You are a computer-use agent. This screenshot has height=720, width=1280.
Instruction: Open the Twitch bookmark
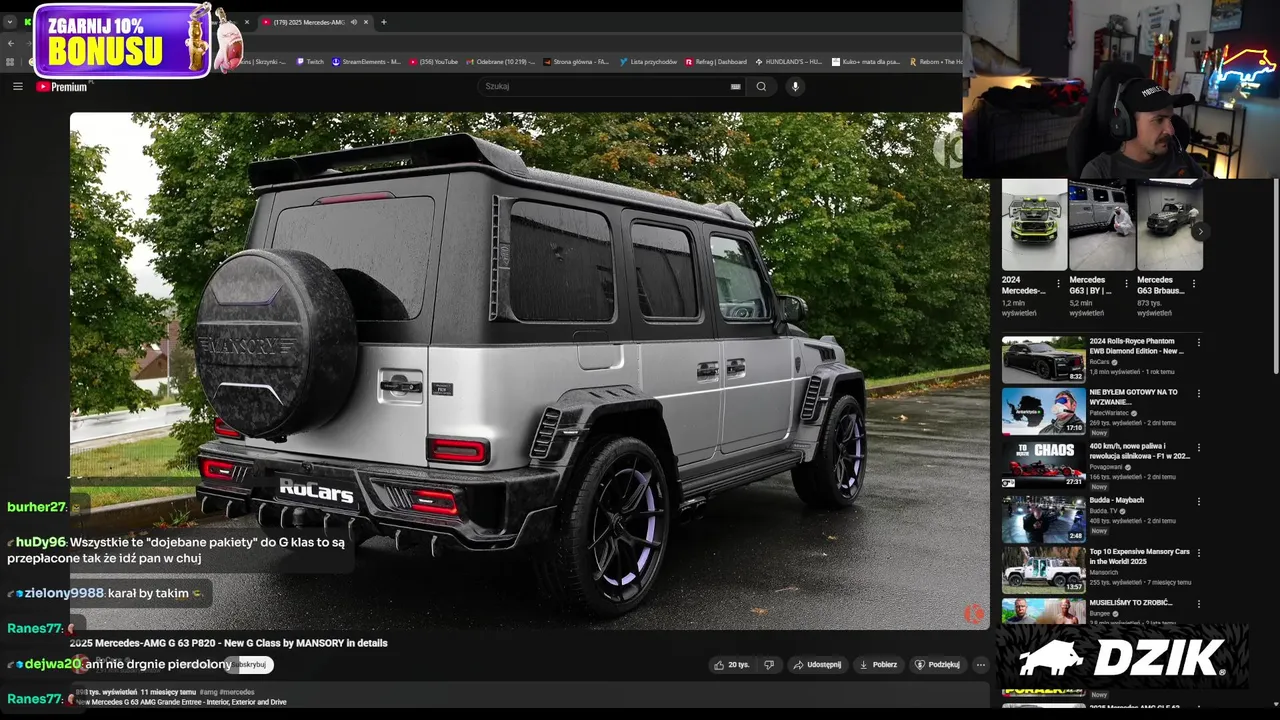coord(310,62)
